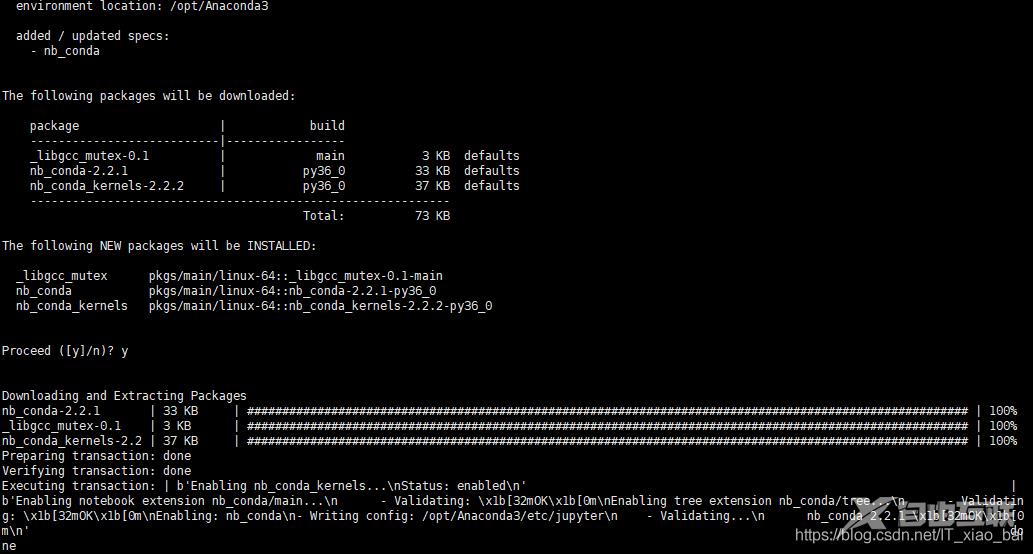Click the 'nb_conda_kernels' name in INSTALLED list
This screenshot has height=554, width=1033.
[x=72, y=306]
